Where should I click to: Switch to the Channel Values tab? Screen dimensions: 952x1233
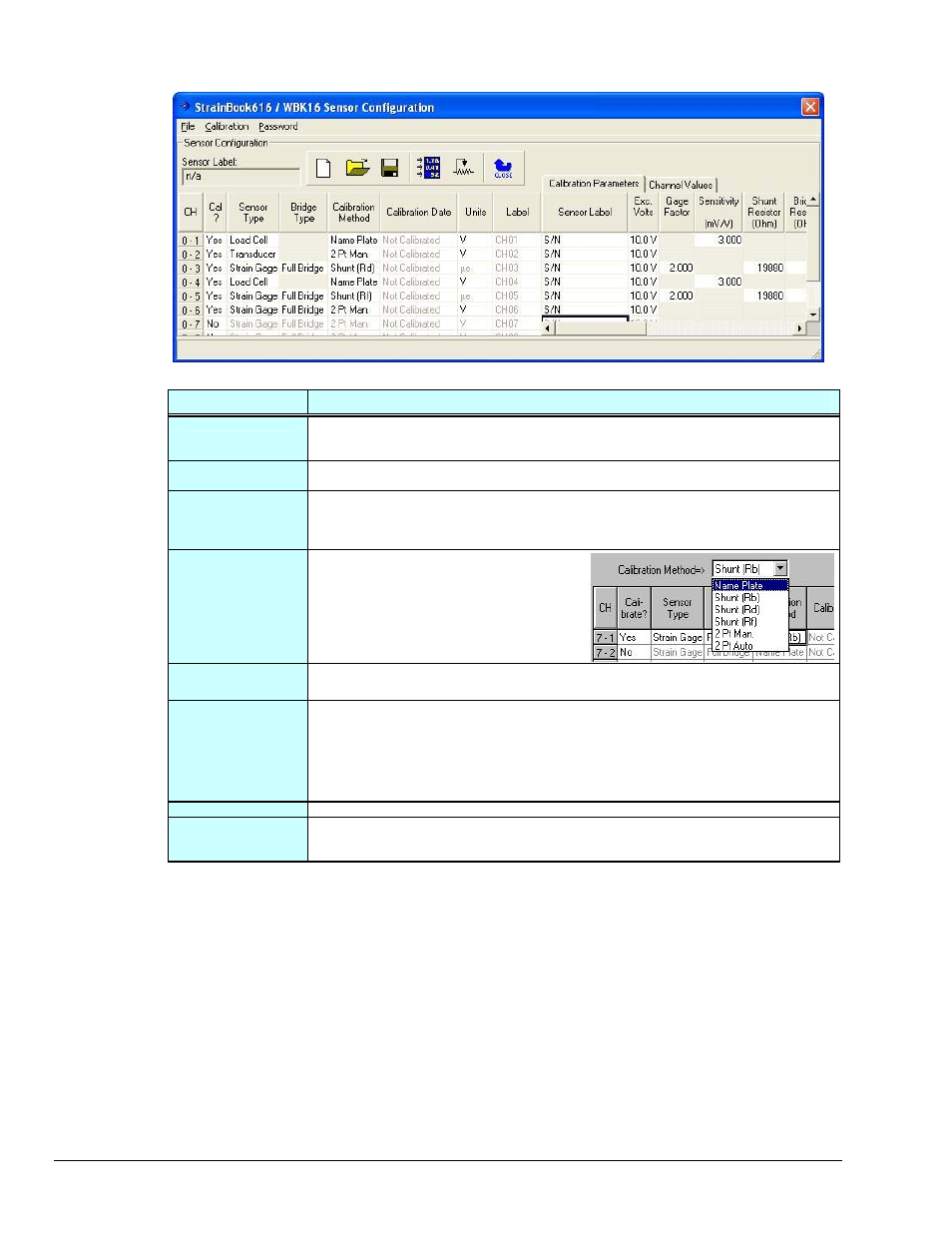[x=681, y=185]
